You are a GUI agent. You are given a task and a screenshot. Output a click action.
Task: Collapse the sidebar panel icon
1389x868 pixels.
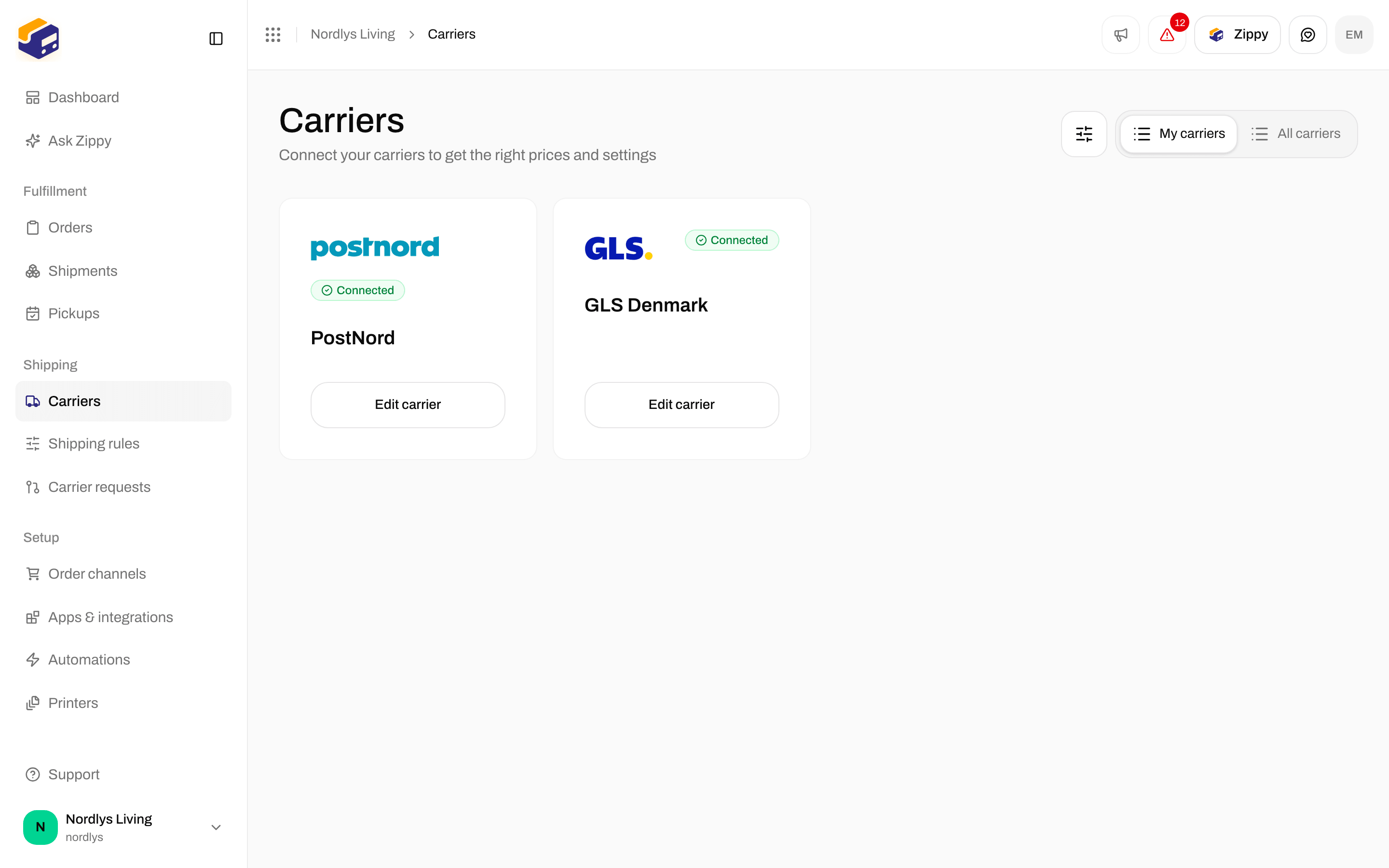[x=216, y=39]
